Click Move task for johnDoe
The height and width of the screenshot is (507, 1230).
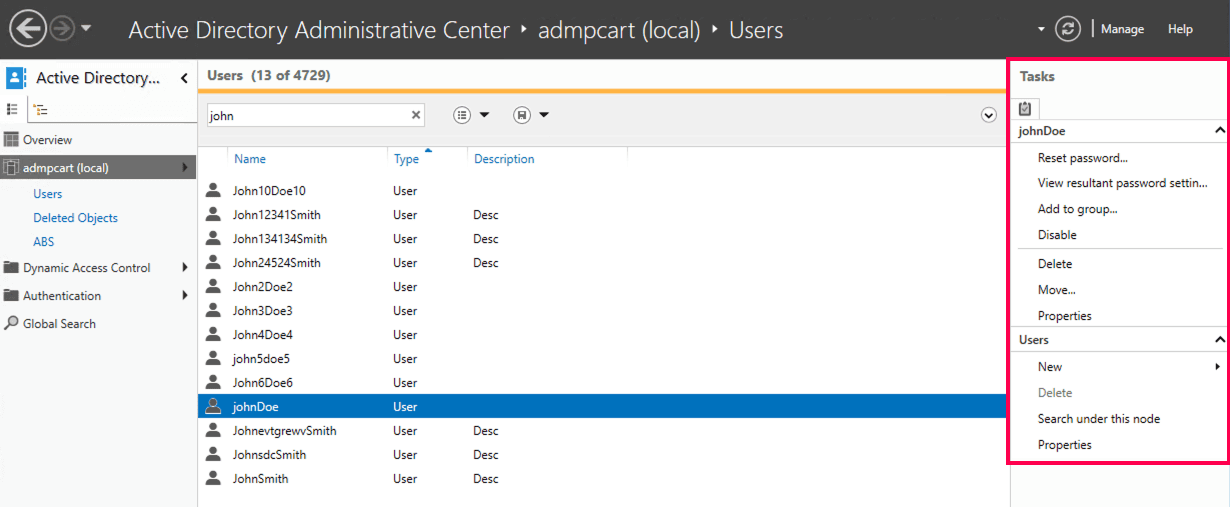tap(1057, 290)
